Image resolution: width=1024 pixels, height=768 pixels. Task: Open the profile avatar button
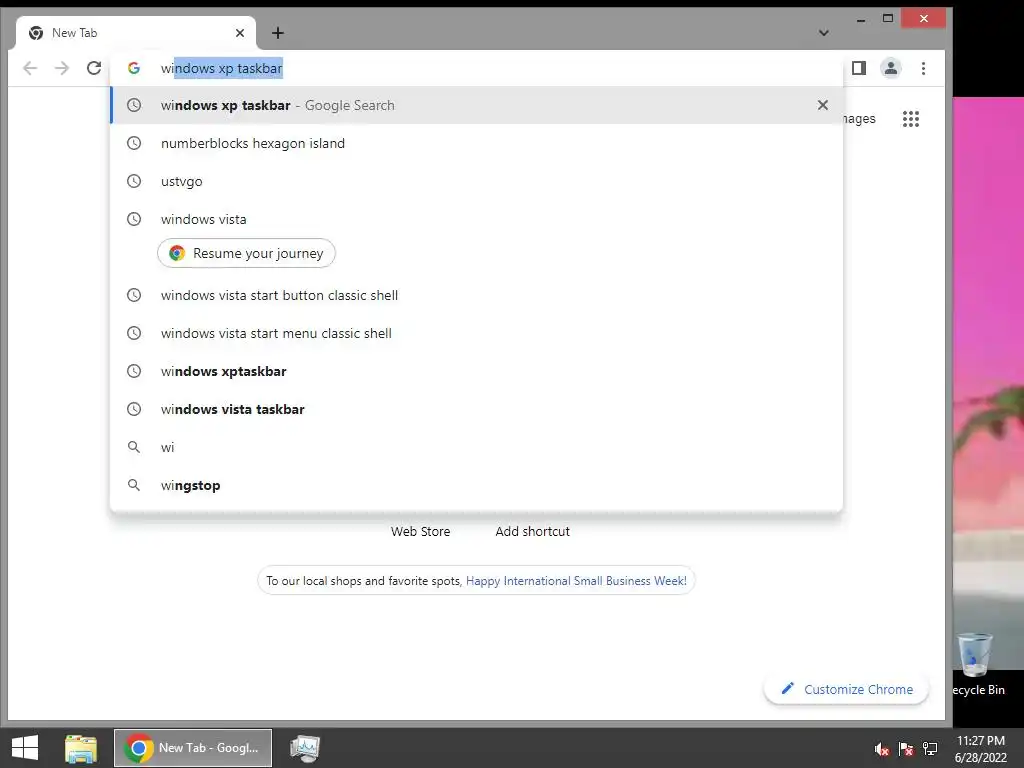coord(891,68)
